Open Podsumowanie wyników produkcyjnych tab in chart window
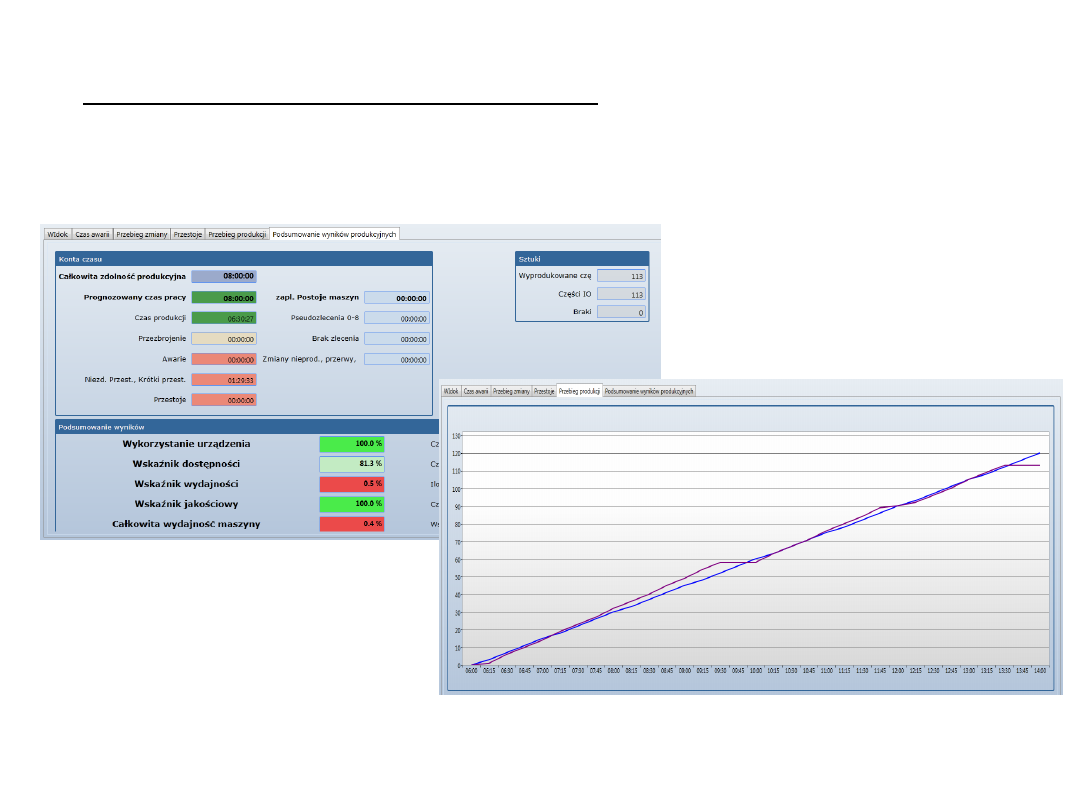The image size is (1080, 810). coord(649,391)
